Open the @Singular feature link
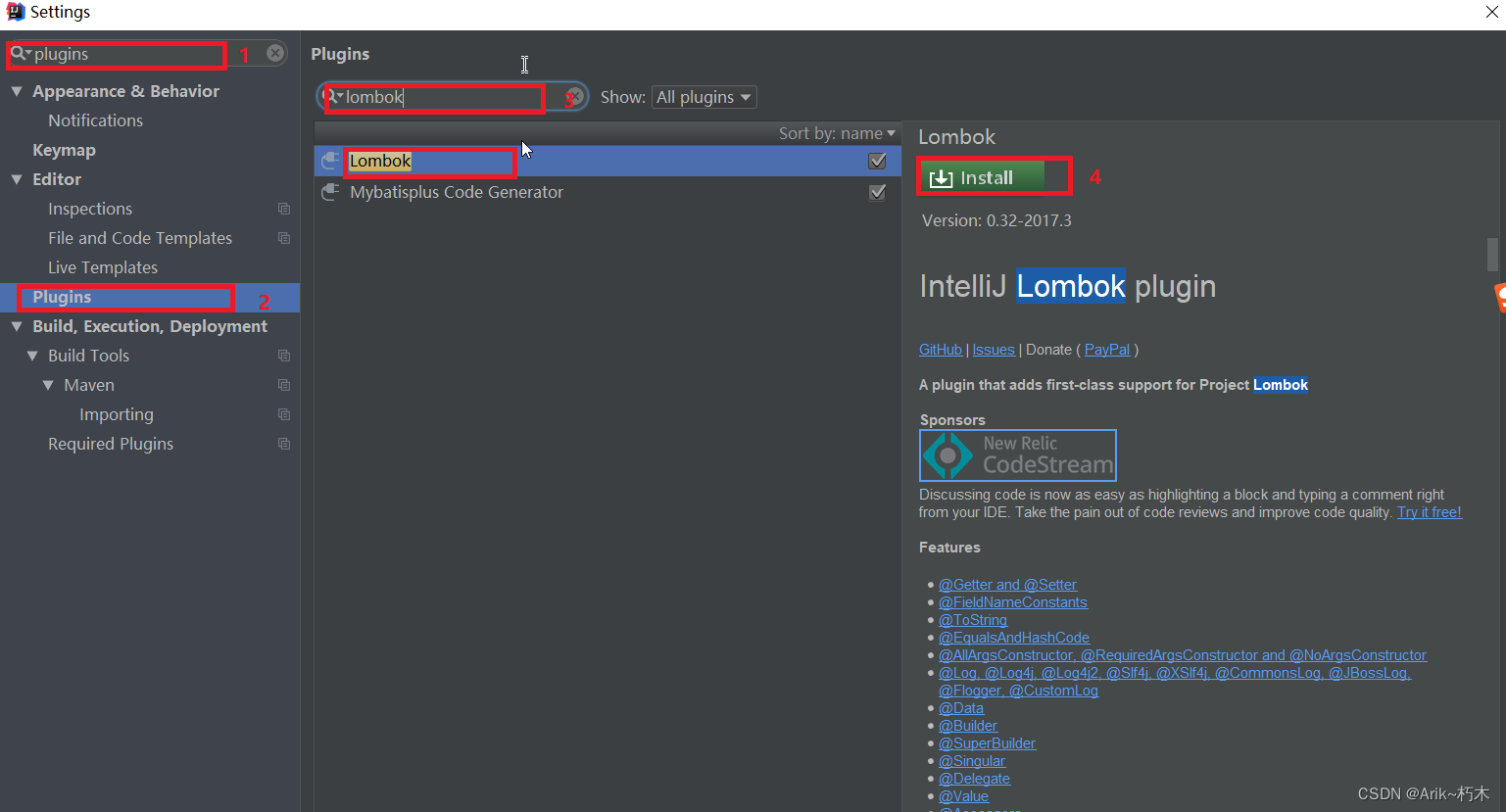This screenshot has height=812, width=1506. click(x=972, y=761)
